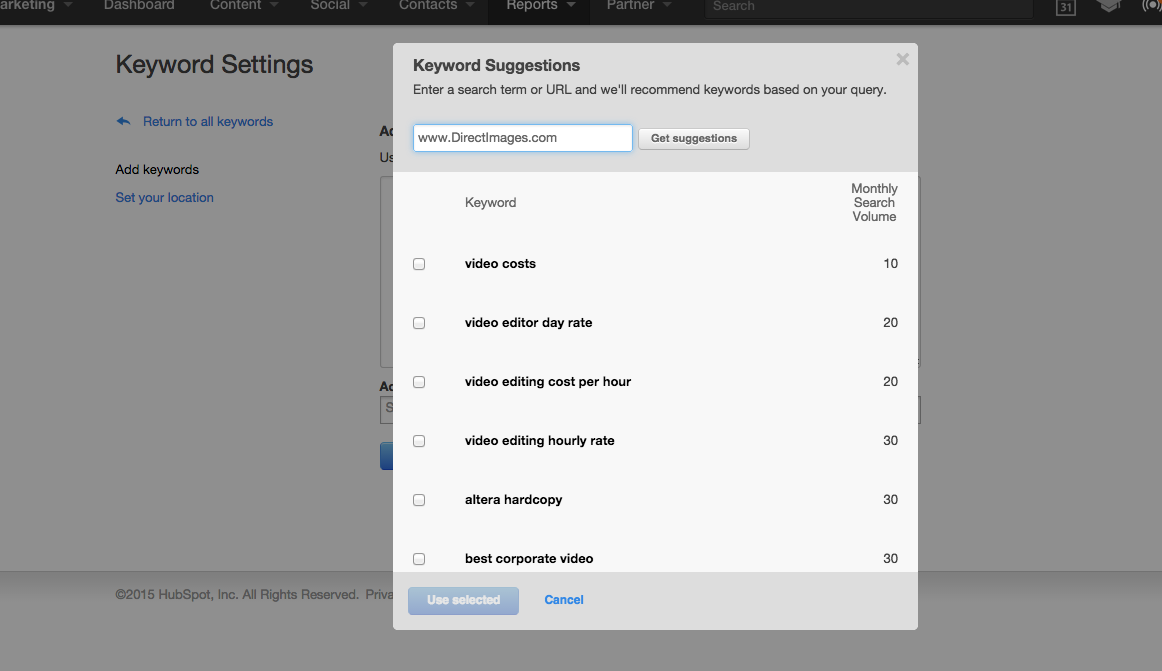Click the return arrow icon beside all keywords
Viewport: 1162px width, 671px height.
[124, 122]
